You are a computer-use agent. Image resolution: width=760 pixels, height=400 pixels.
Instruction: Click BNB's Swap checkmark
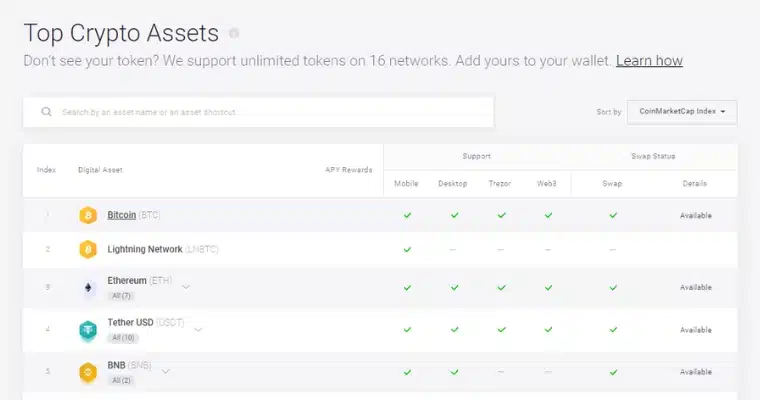click(x=613, y=372)
